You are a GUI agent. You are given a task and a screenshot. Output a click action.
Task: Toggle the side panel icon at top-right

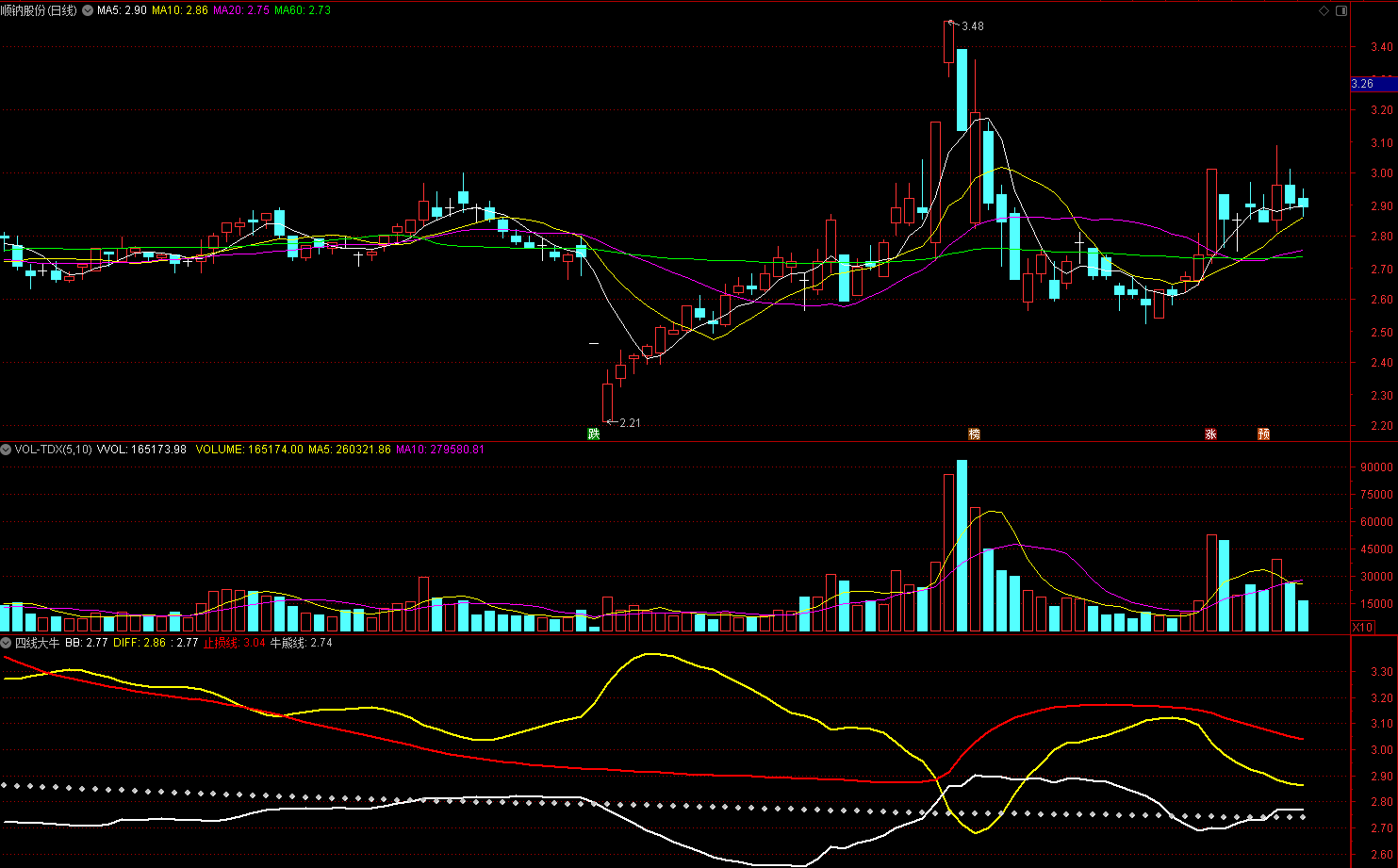click(x=1341, y=10)
